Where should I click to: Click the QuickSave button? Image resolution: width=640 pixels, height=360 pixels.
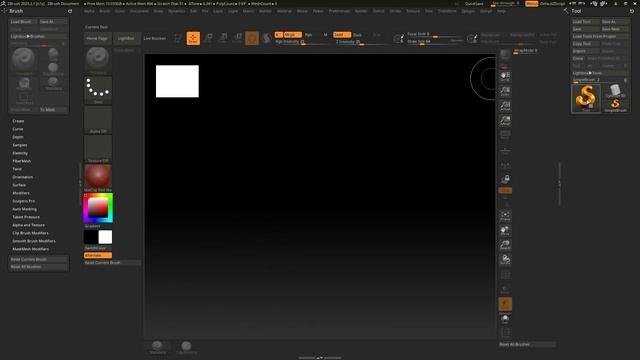(x=474, y=4)
